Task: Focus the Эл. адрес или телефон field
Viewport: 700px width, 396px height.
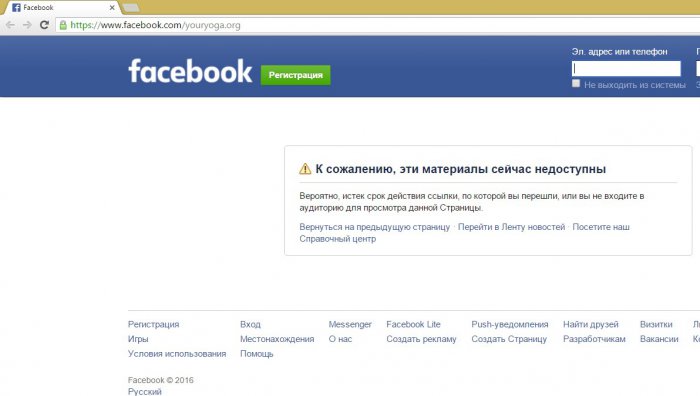Action: (626, 68)
